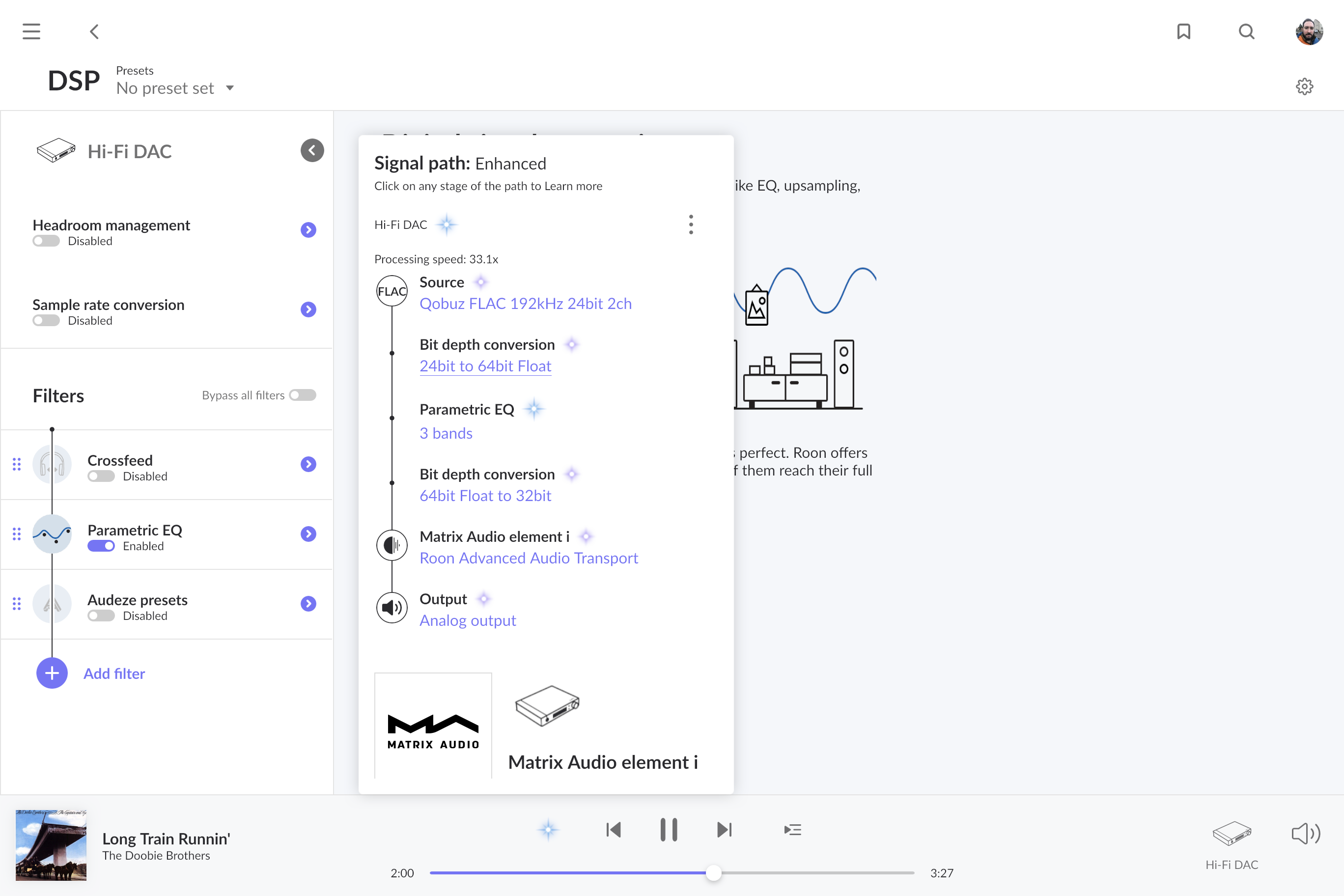Grab the Crossfeed reorder handle
The width and height of the screenshot is (1344, 896).
[17, 464]
